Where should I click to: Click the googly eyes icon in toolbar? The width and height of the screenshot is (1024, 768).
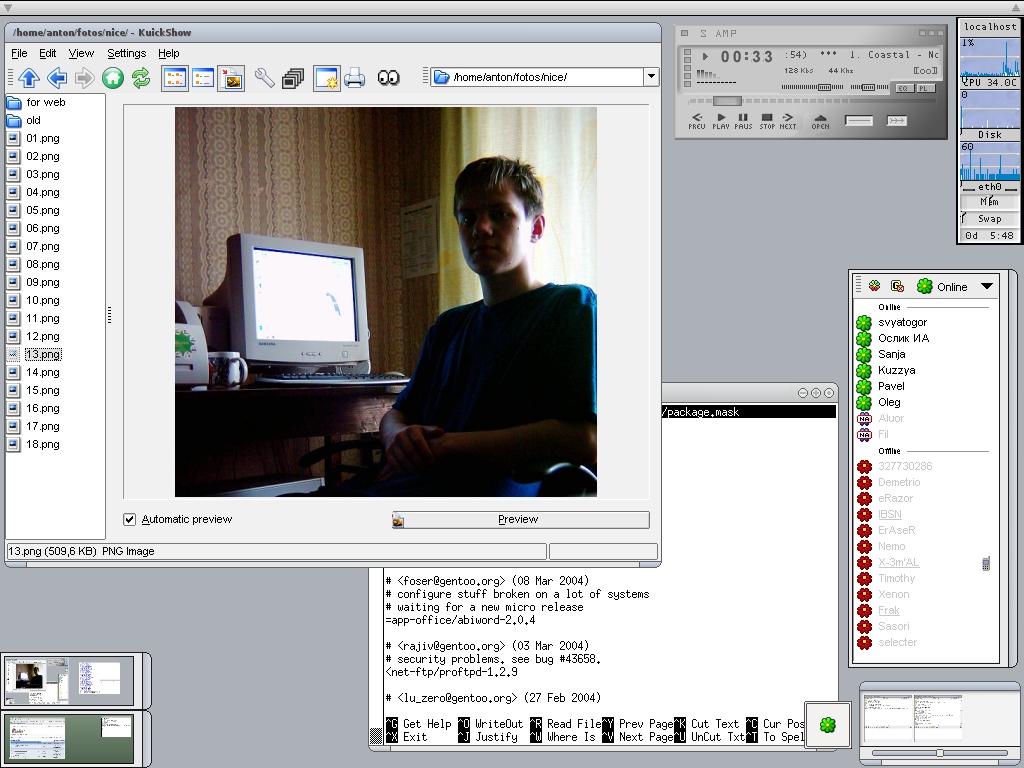389,78
